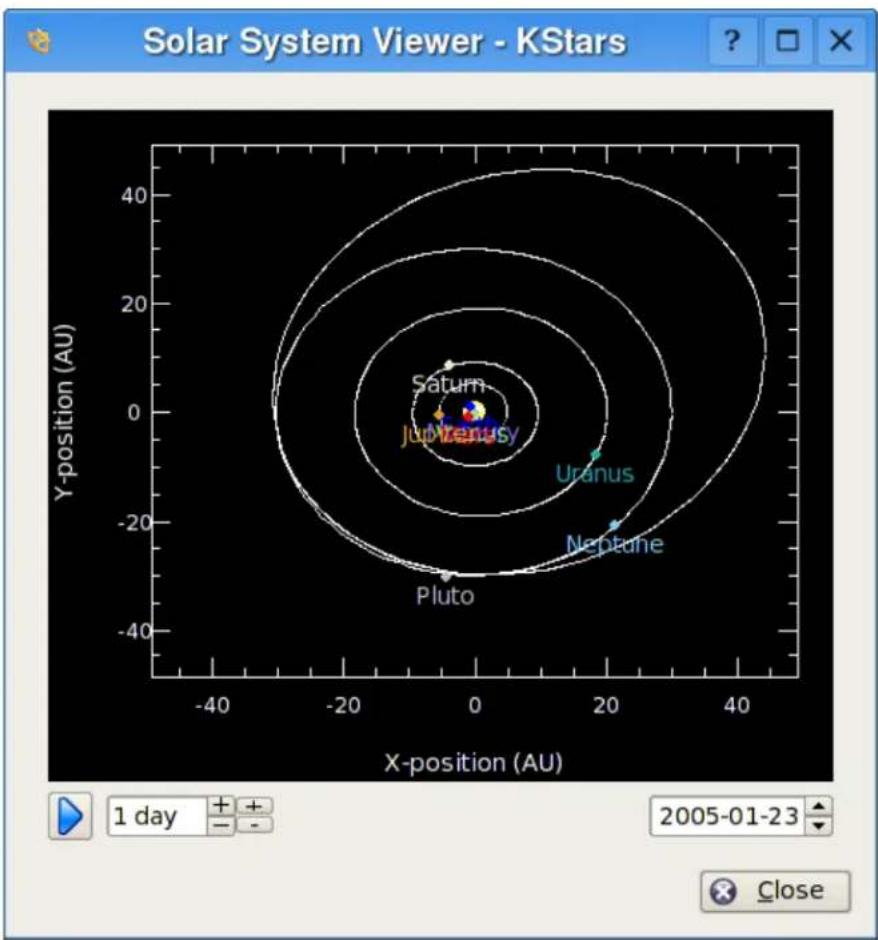Image resolution: width=878 pixels, height=940 pixels.
Task: Click the Sun at the plot center
Action: [477, 411]
